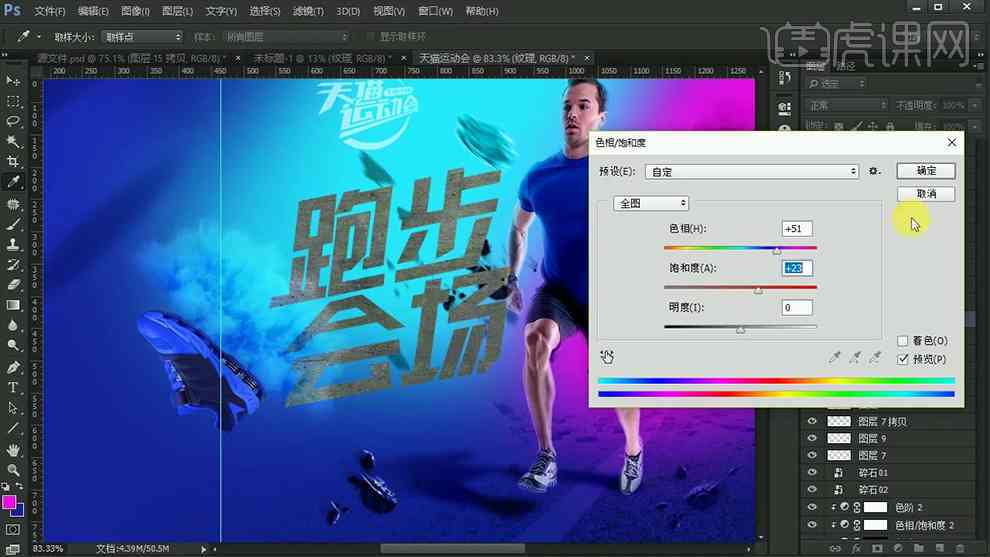Image resolution: width=990 pixels, height=557 pixels.
Task: Uncheck the 预览 (Preview) checkbox
Action: click(903, 359)
